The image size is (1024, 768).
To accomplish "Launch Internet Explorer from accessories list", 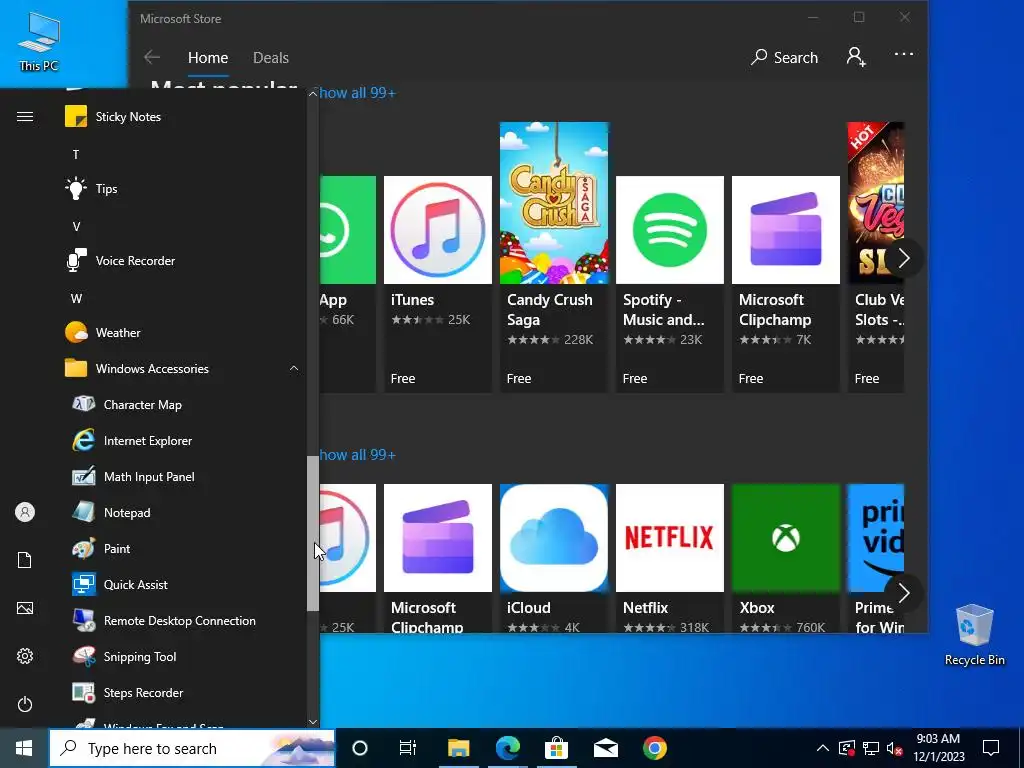I will point(183,441).
